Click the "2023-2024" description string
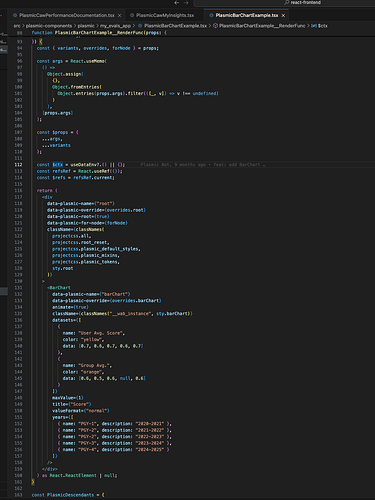This screenshot has width=375, height=500. (150, 443)
